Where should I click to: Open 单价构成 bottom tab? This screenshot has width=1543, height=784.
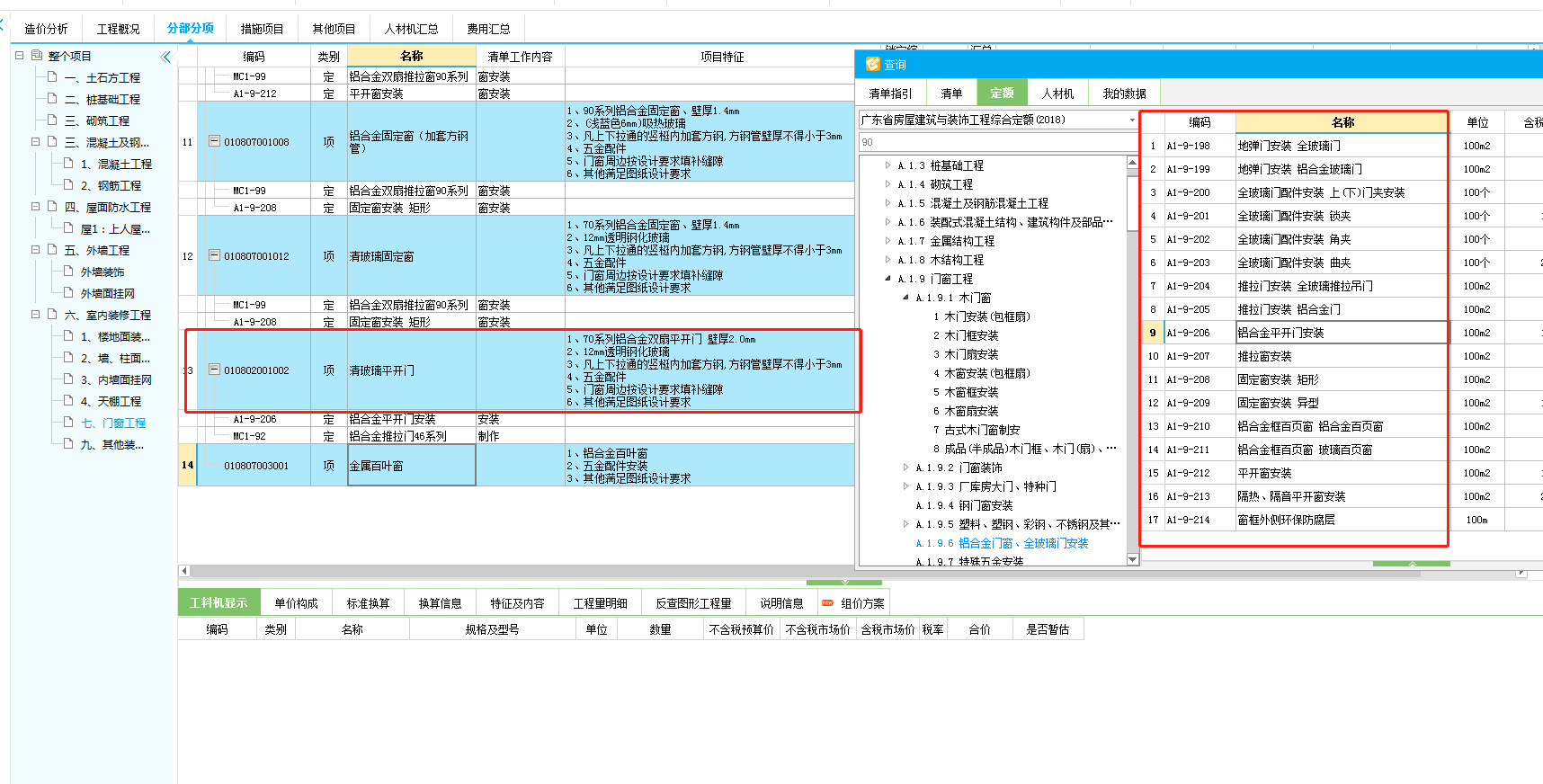(x=297, y=603)
